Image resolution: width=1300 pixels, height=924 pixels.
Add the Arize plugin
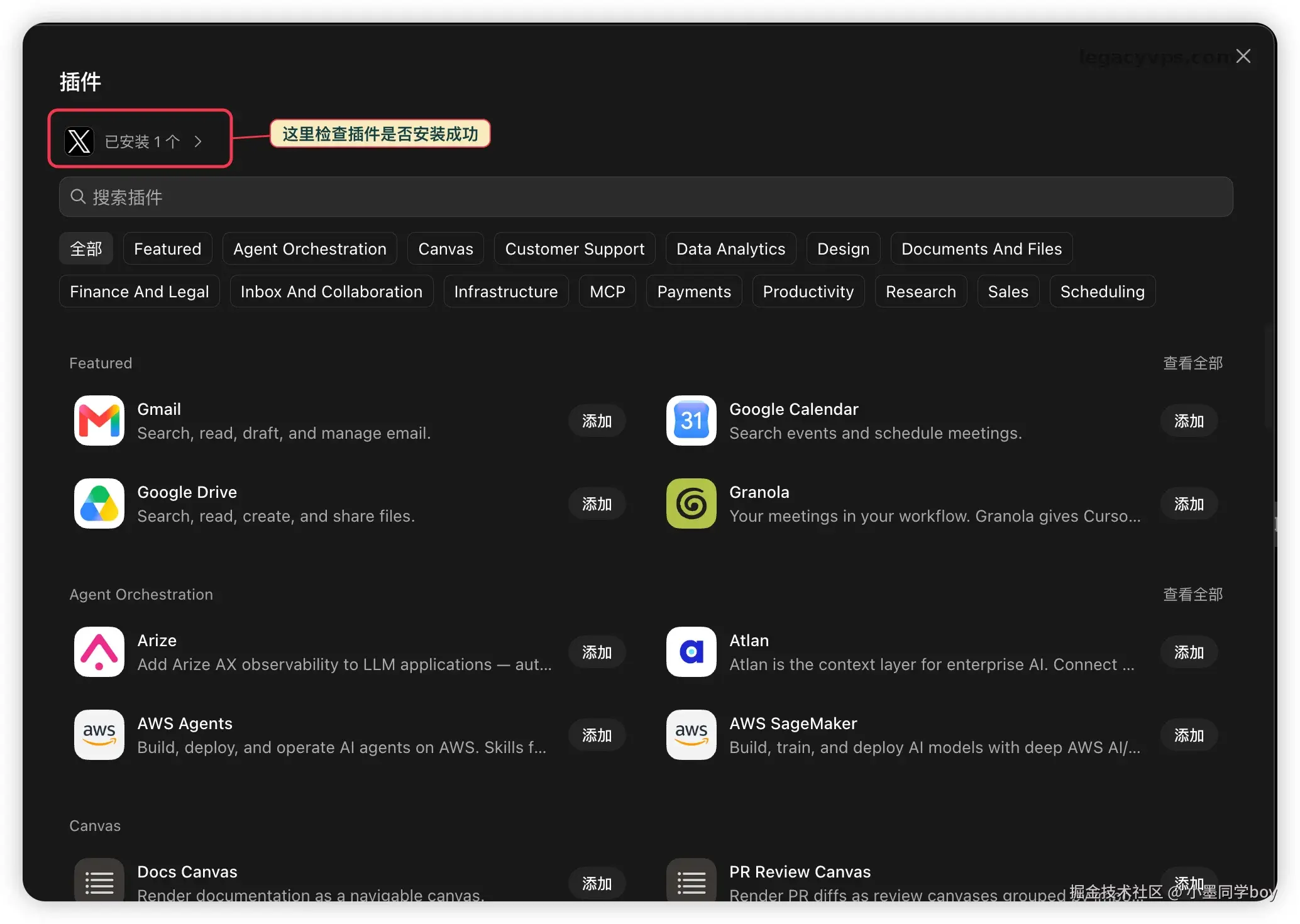597,652
